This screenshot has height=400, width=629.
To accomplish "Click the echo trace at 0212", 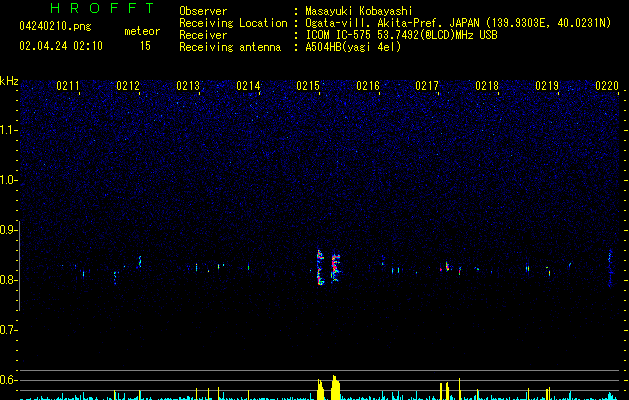I will 140,261.
